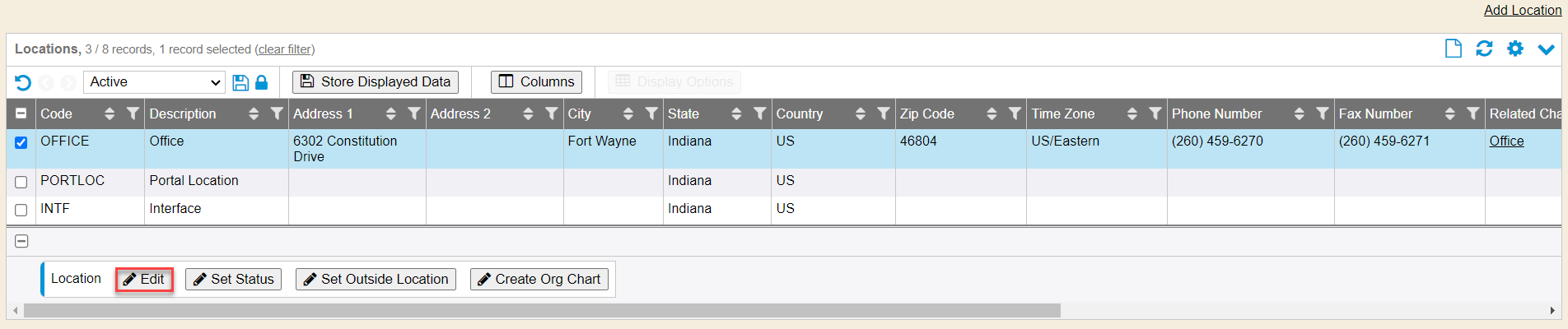Filter the City column
The width and height of the screenshot is (1568, 329).
(651, 114)
